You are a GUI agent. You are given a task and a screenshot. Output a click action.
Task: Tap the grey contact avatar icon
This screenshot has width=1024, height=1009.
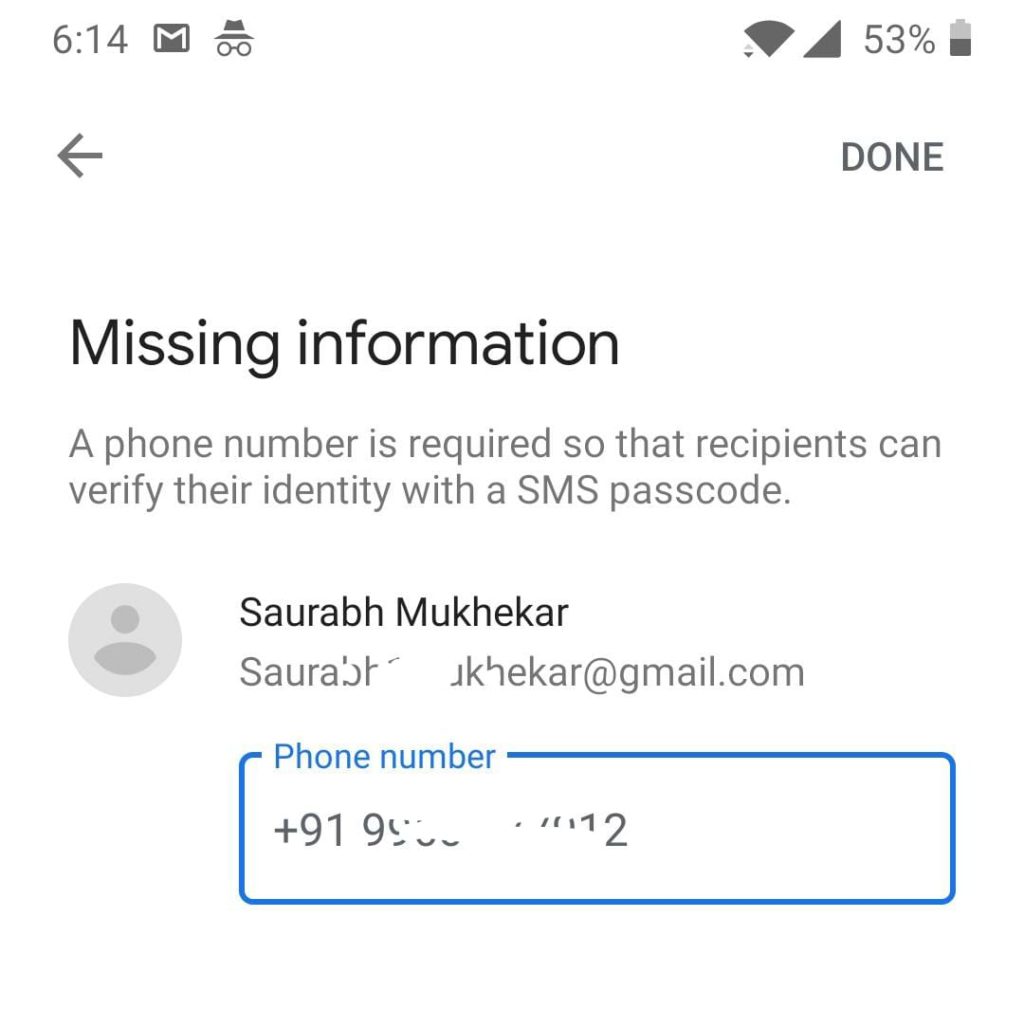click(125, 640)
